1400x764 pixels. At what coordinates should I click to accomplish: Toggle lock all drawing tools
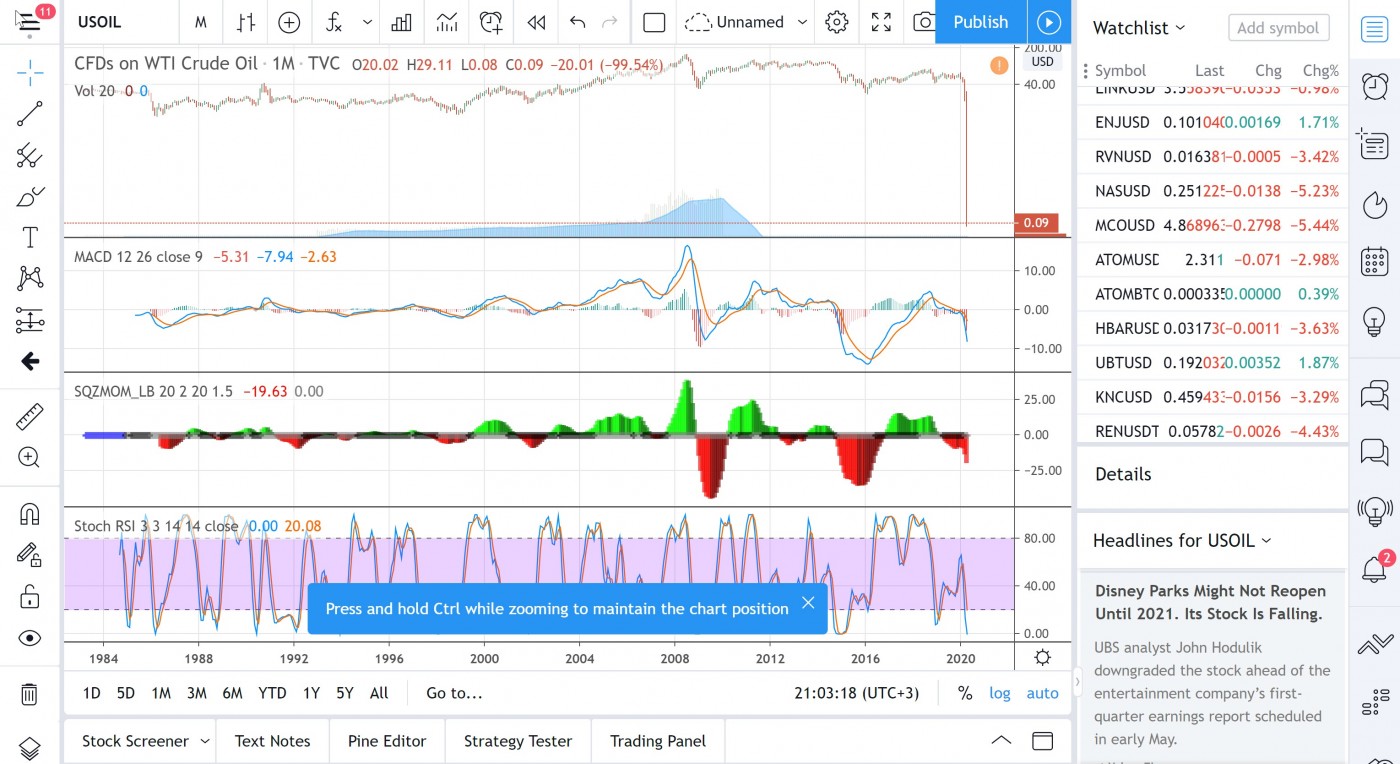[x=30, y=597]
